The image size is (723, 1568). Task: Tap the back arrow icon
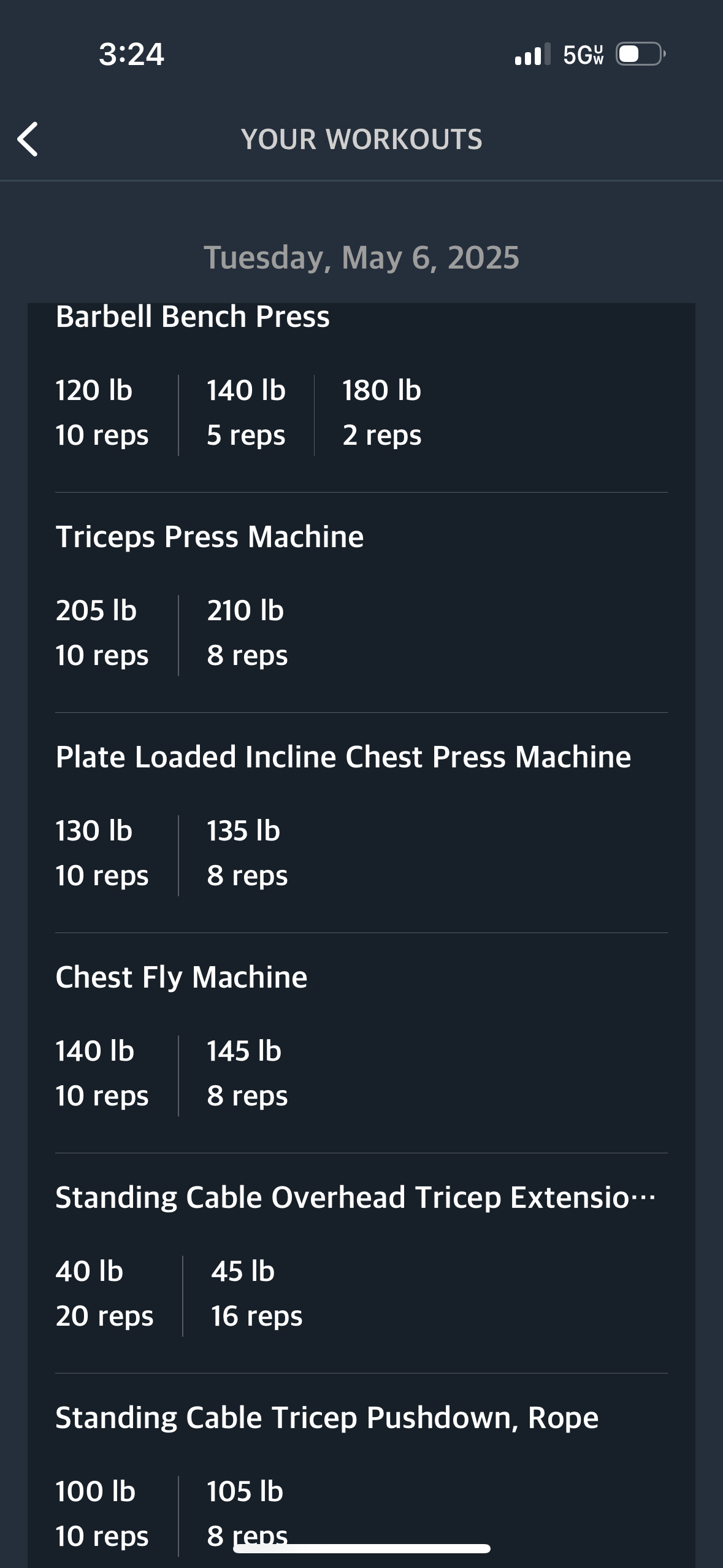(x=28, y=139)
